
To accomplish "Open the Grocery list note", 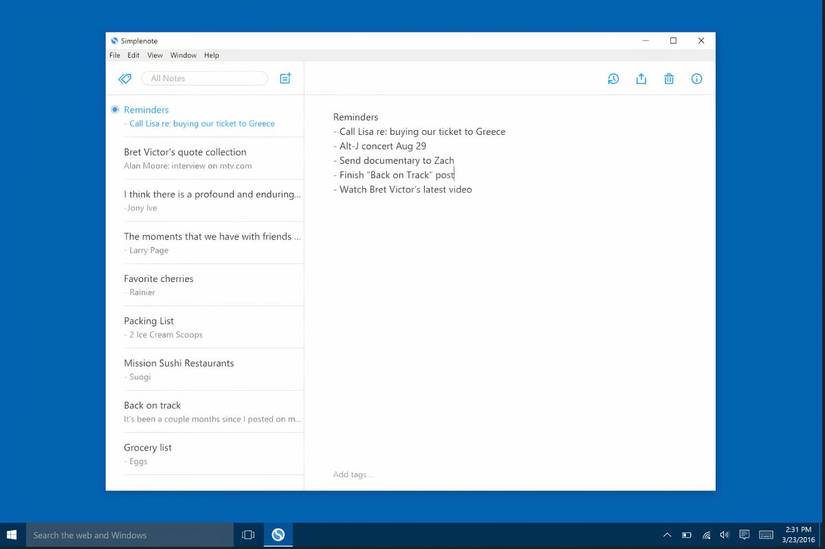I will coord(205,454).
